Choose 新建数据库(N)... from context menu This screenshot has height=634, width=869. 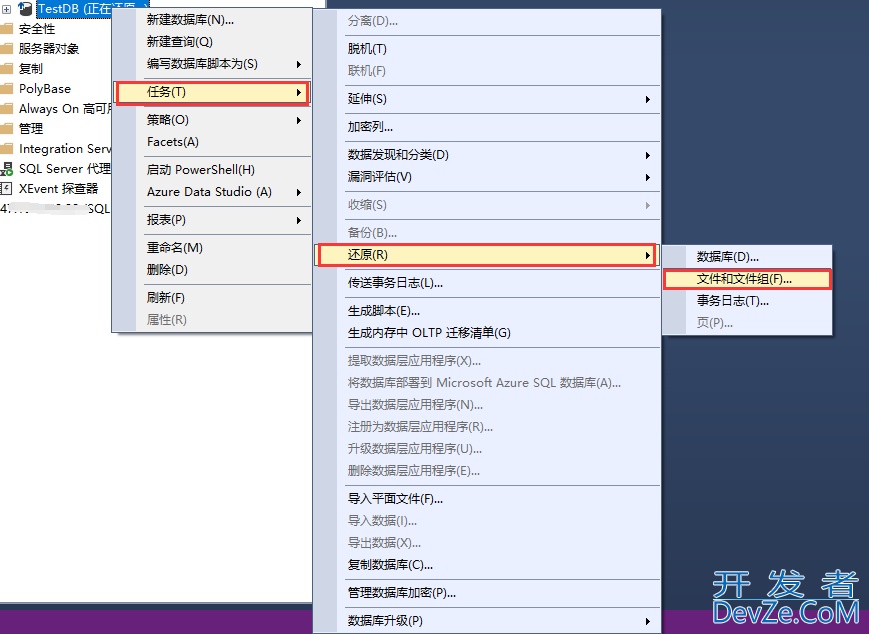point(212,20)
